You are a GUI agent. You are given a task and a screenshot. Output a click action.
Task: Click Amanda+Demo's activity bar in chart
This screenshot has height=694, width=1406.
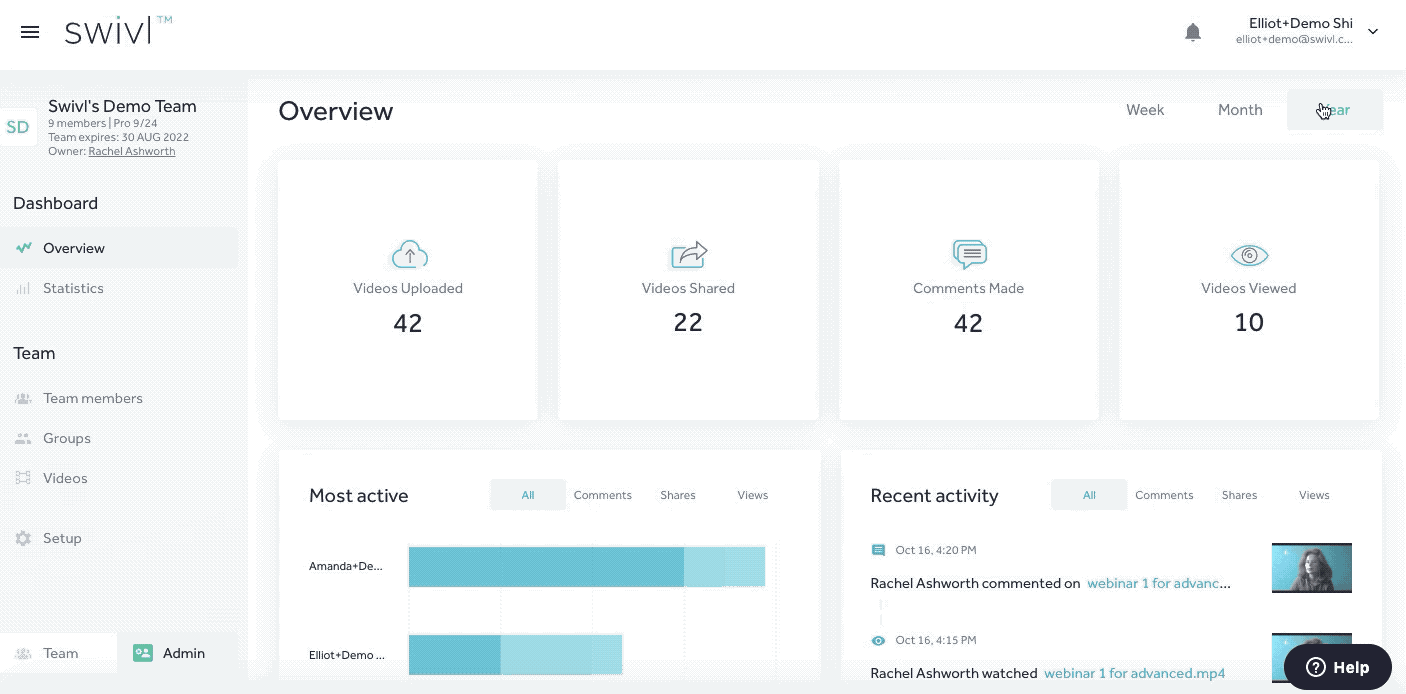(x=586, y=566)
